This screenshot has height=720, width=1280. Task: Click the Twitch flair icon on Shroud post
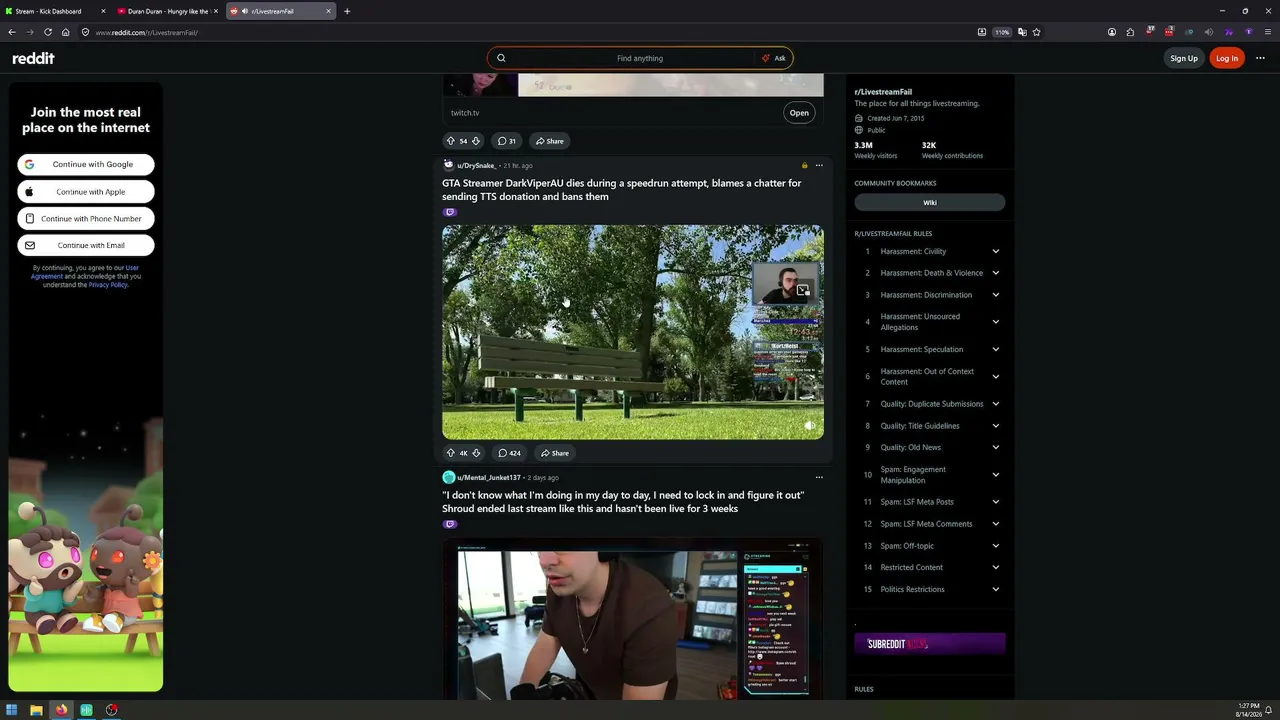[450, 524]
